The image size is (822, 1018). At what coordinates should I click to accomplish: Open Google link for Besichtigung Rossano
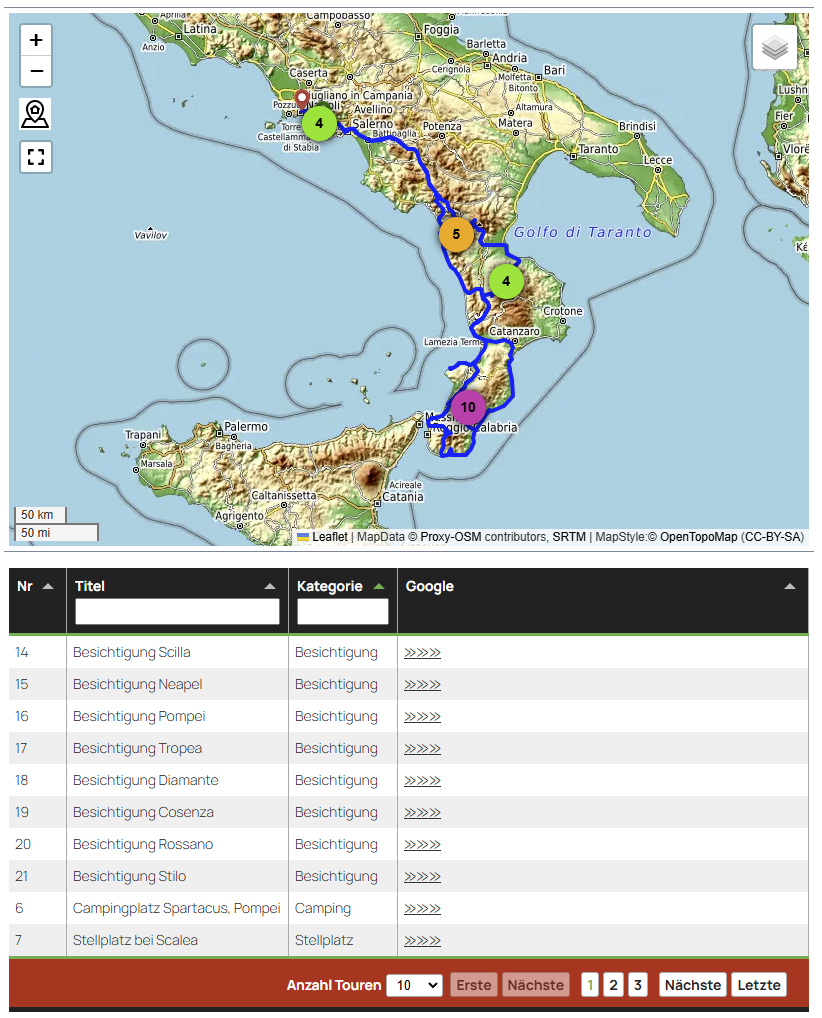[422, 845]
